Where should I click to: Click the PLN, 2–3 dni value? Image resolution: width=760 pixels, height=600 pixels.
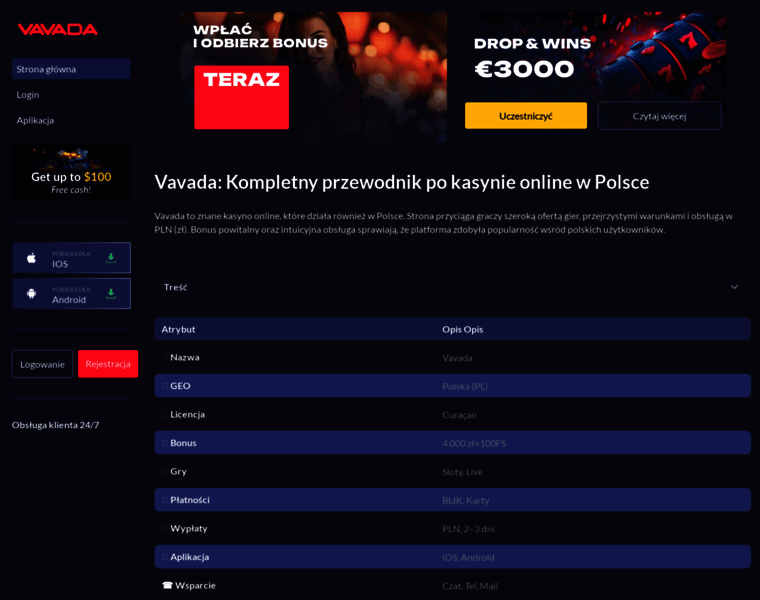pos(468,529)
